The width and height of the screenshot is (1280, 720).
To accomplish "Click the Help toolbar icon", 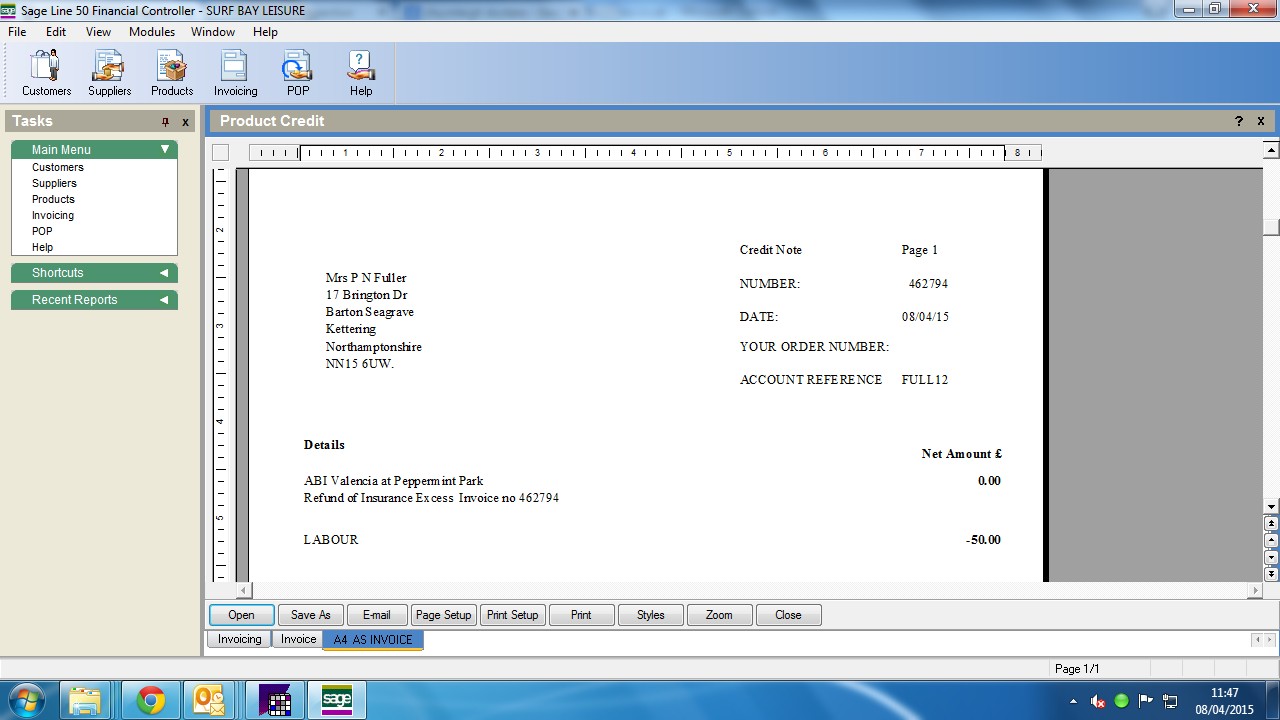I will (x=361, y=72).
